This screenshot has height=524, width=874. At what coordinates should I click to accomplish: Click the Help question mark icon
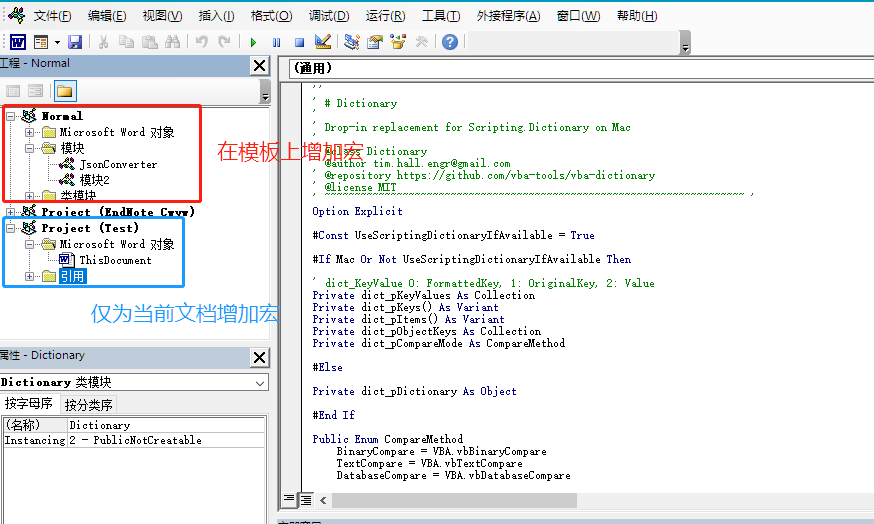coord(450,42)
